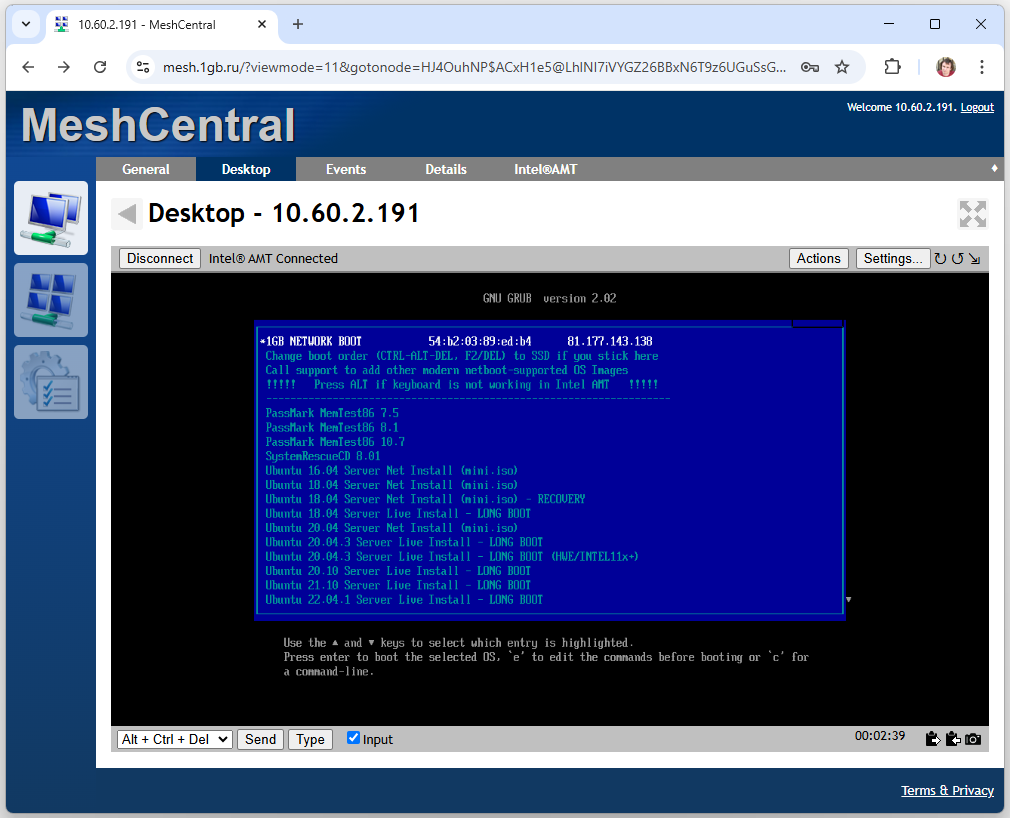
Task: Open the Intel®AMT tab
Action: click(x=545, y=169)
